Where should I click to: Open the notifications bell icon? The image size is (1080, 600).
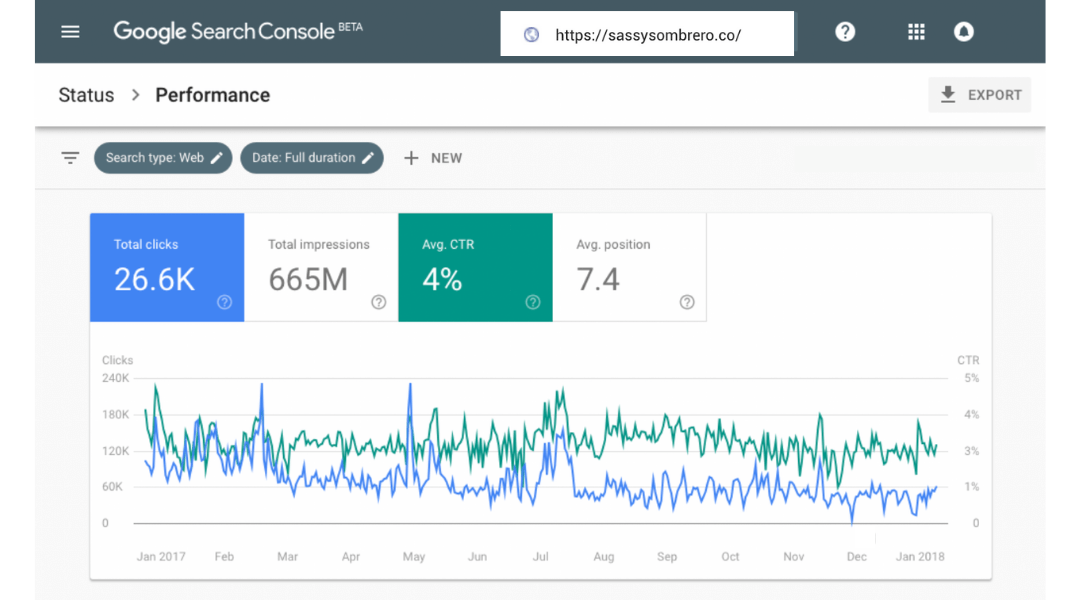(x=963, y=32)
